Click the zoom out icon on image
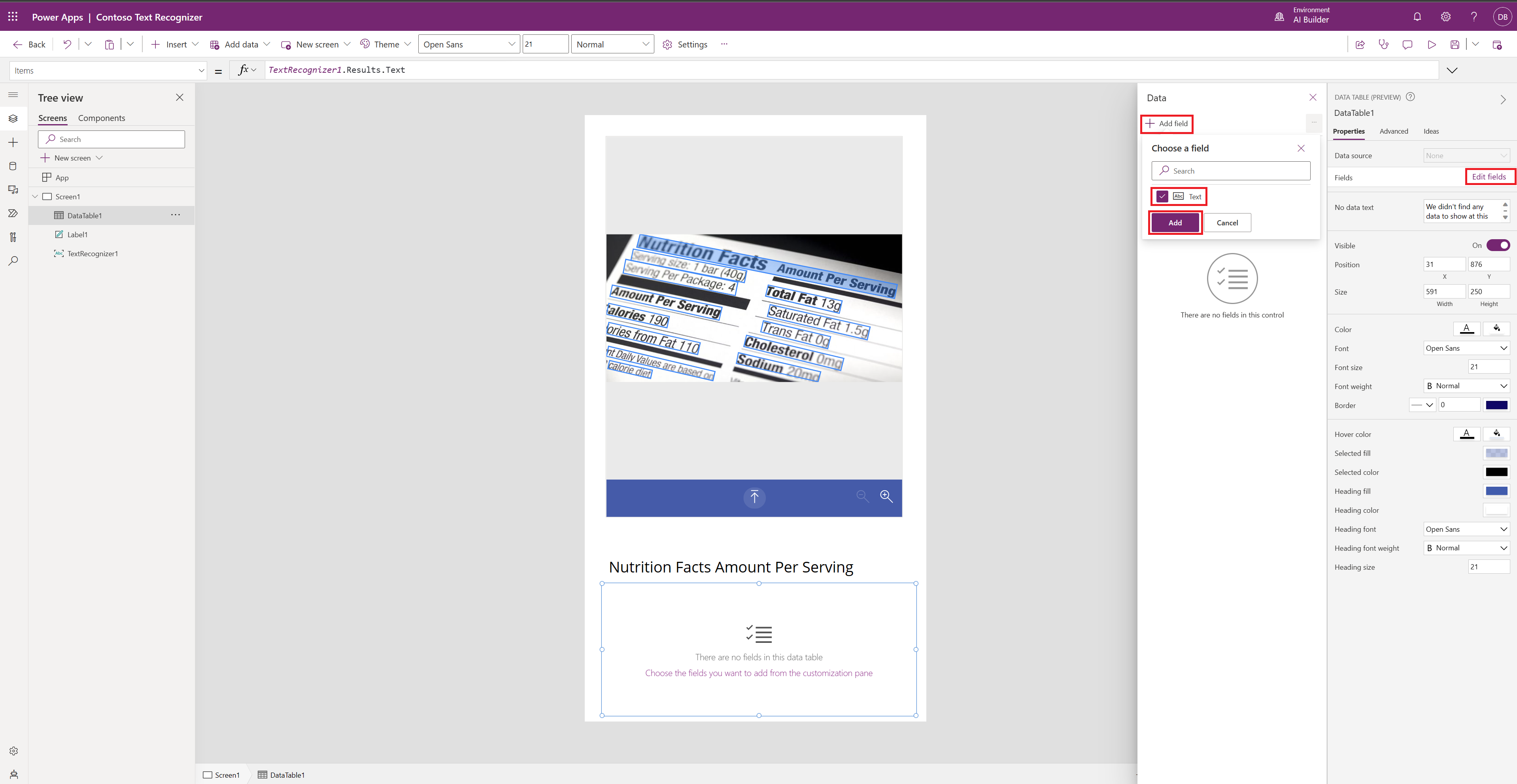Screen dimensions: 1517x784 862,496
